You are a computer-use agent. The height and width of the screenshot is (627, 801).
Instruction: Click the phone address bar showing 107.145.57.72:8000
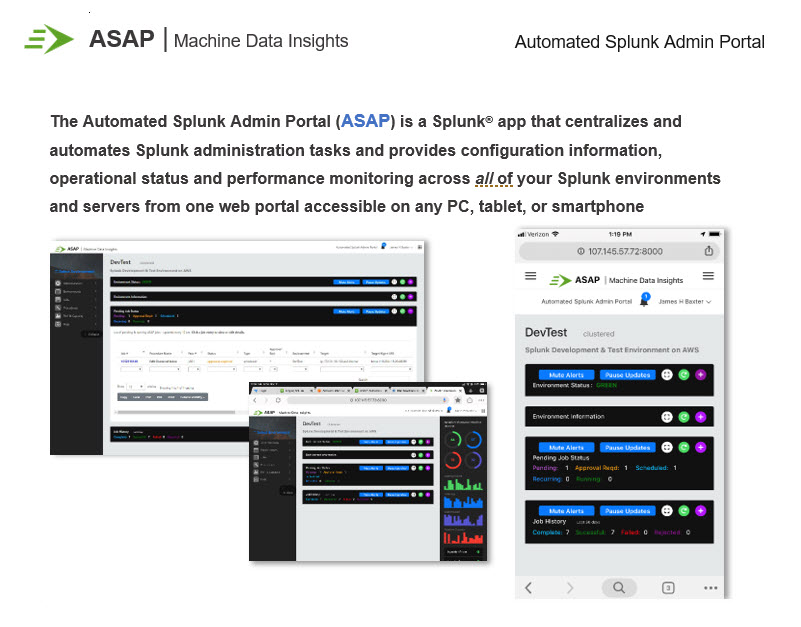[619, 251]
